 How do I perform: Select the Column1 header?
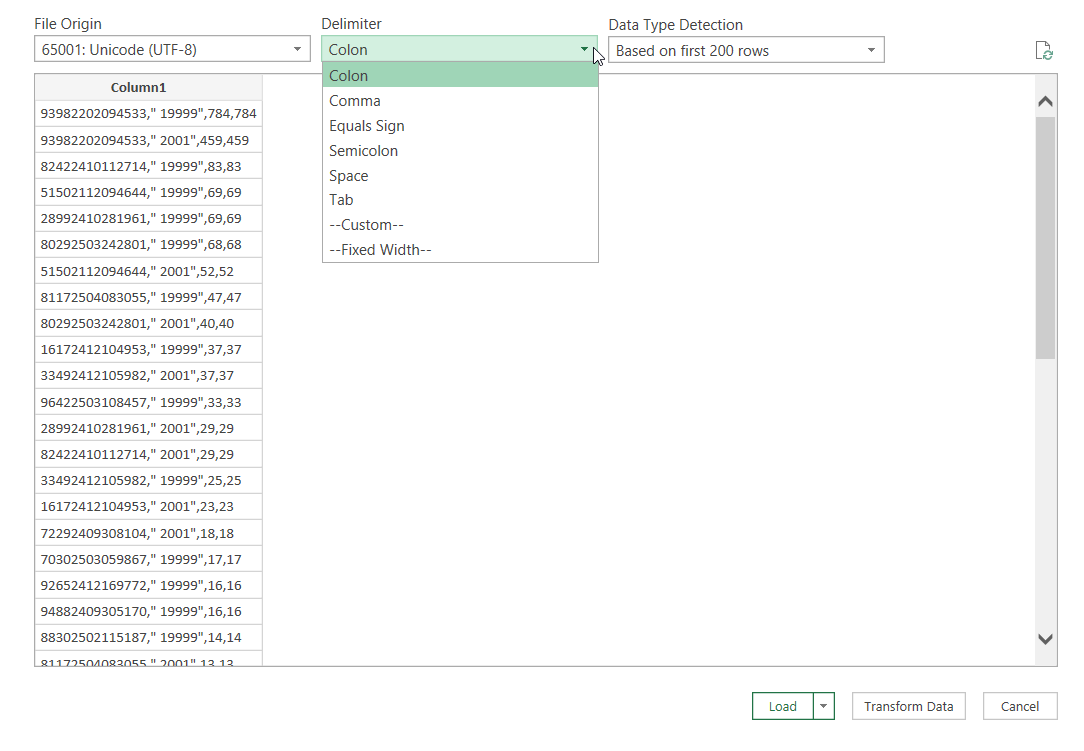click(x=148, y=88)
